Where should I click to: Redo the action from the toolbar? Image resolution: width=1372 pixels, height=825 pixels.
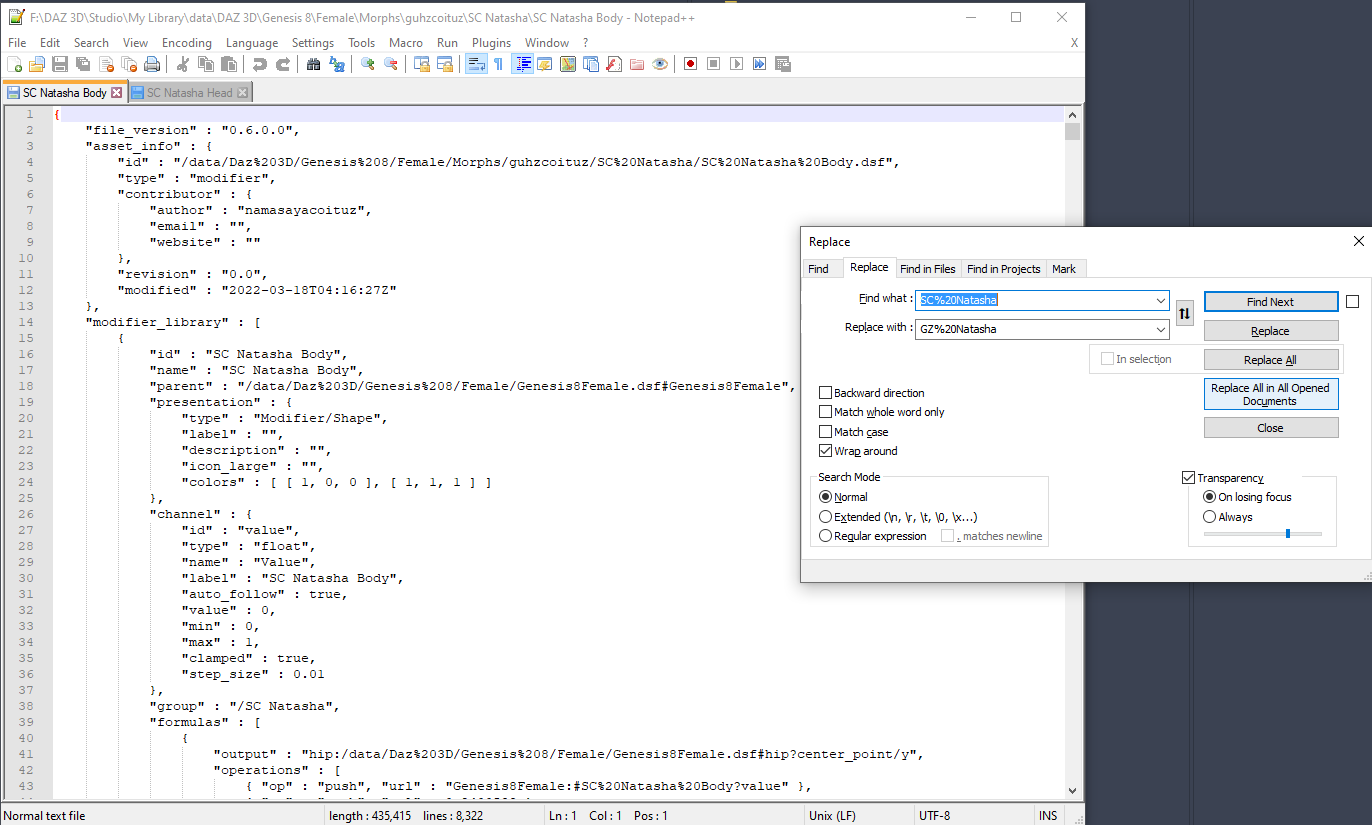[283, 64]
